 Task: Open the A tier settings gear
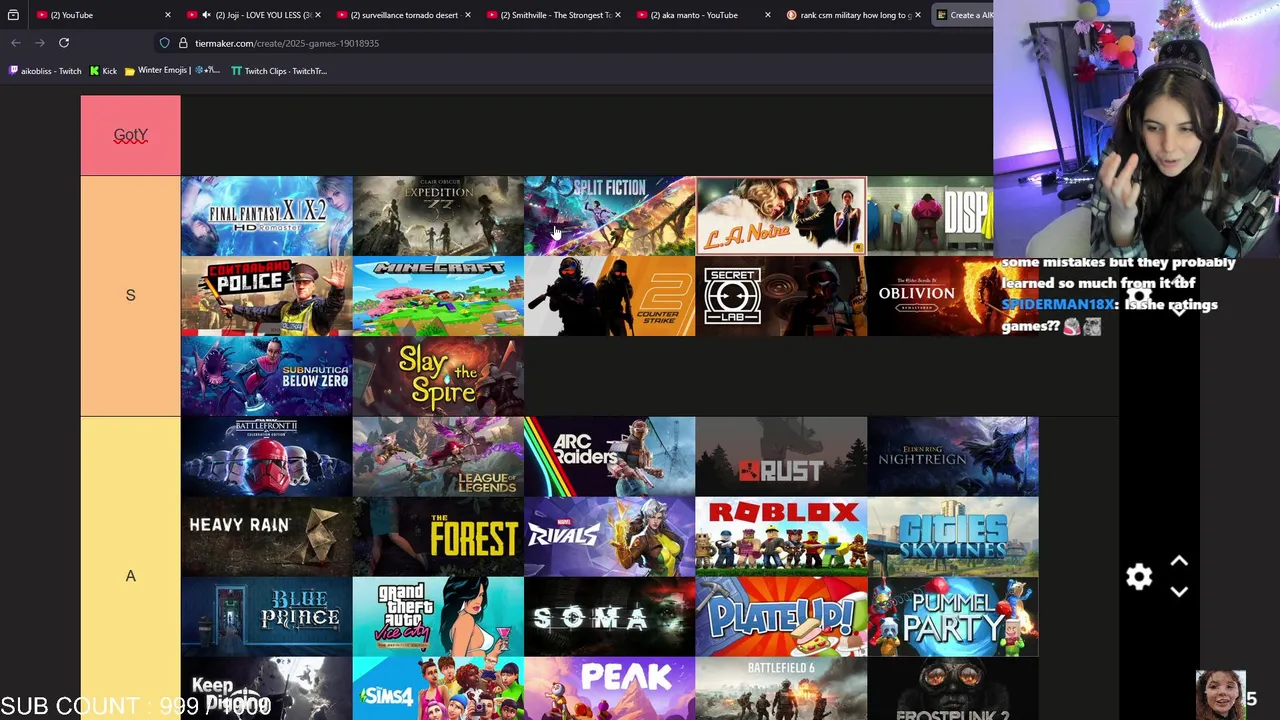coord(1139,577)
